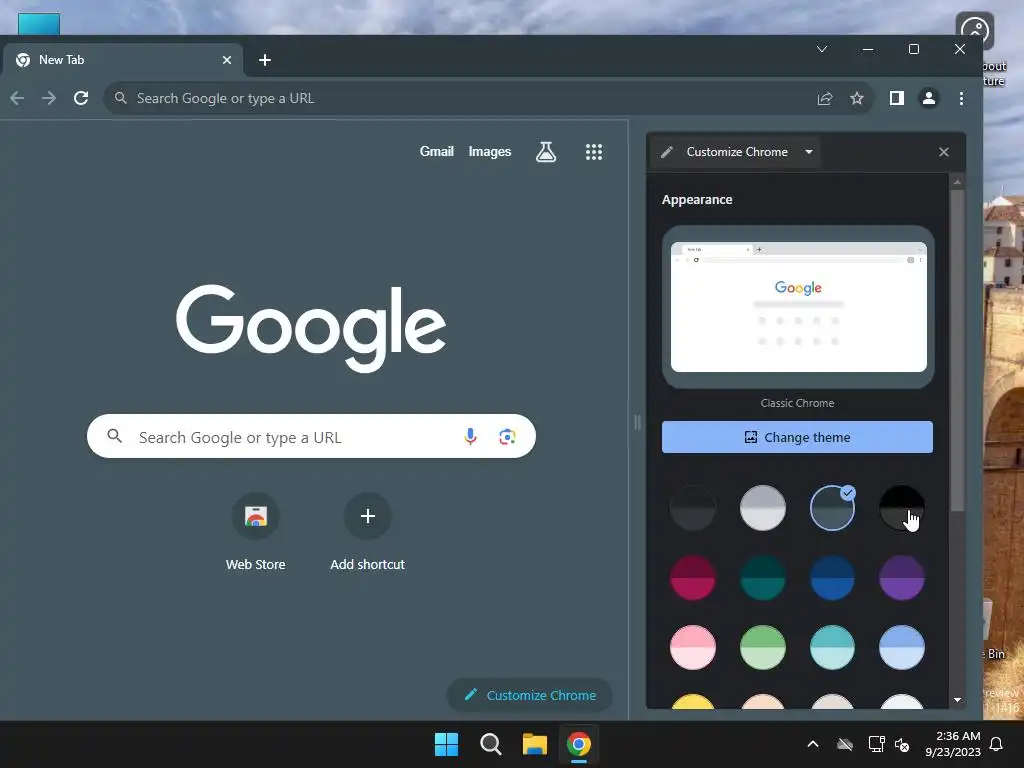The image size is (1024, 768).
Task: Click the network display tray icon
Action: click(x=876, y=744)
